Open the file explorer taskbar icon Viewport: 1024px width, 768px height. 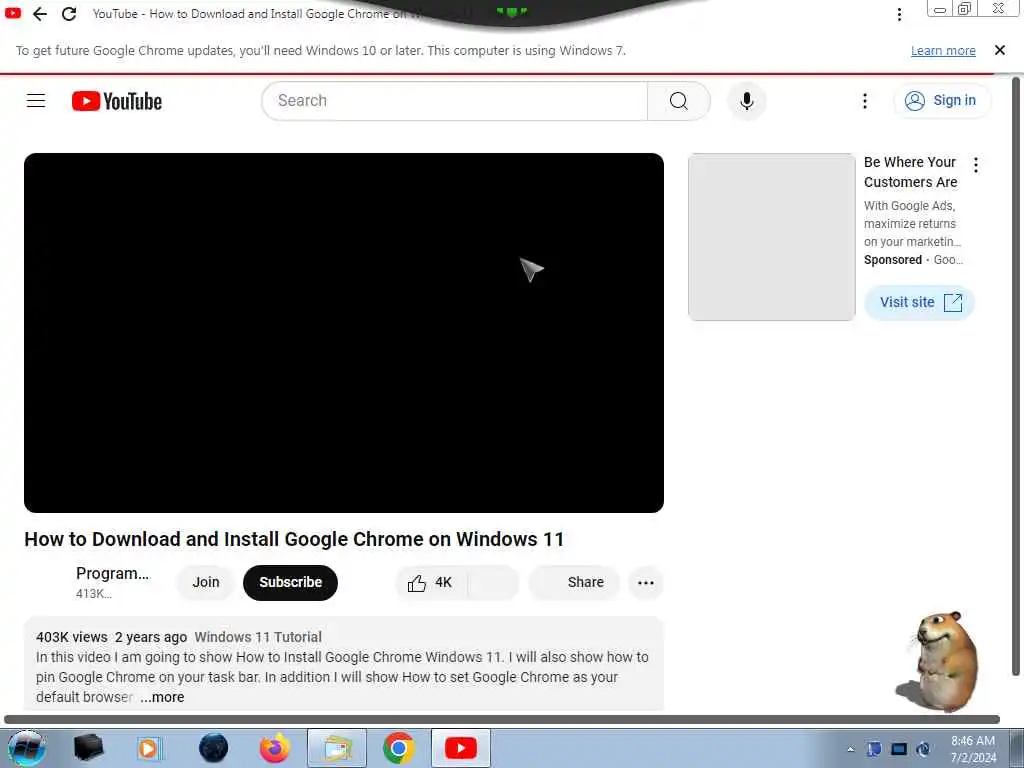pos(336,748)
